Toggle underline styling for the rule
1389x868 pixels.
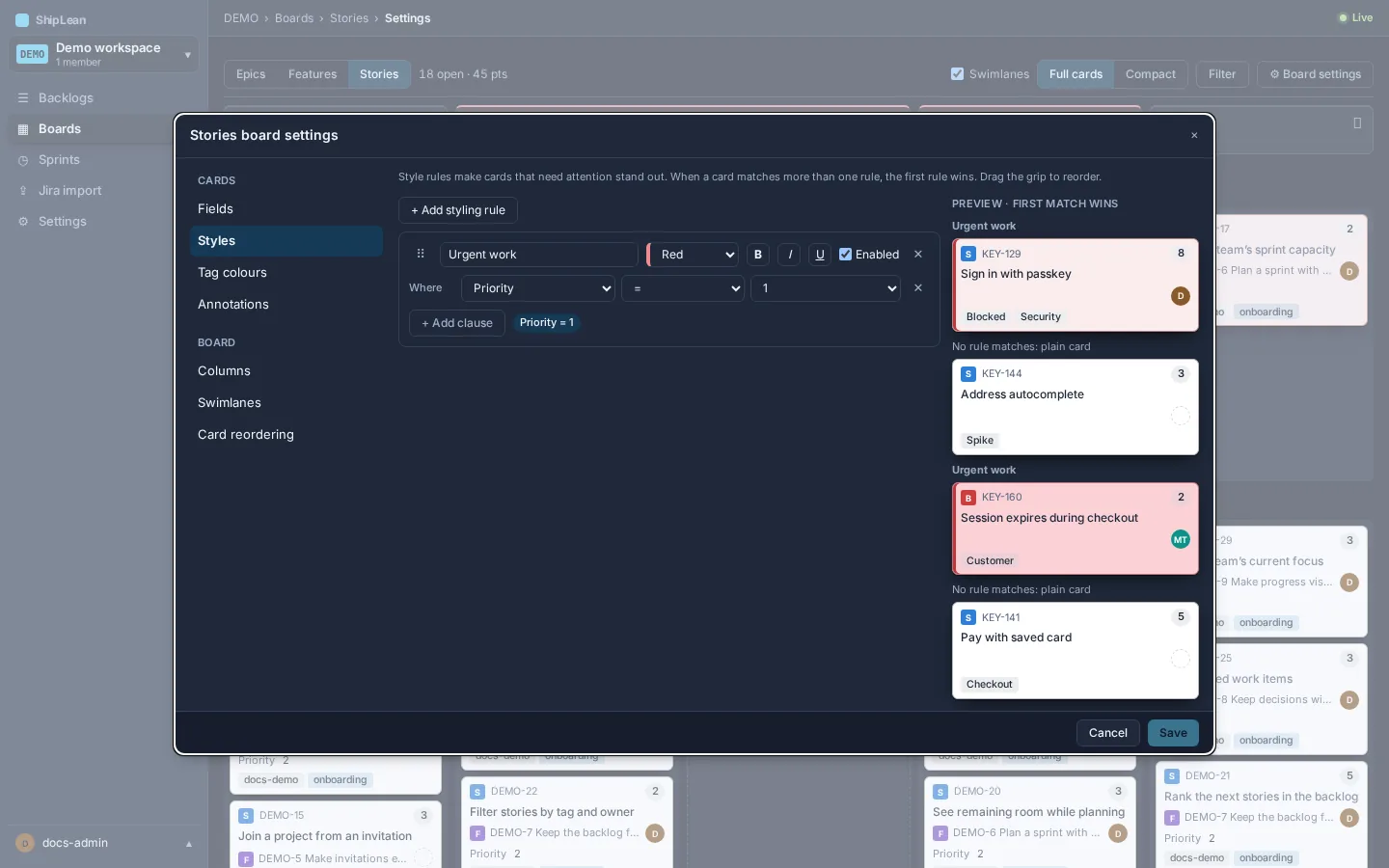point(820,255)
